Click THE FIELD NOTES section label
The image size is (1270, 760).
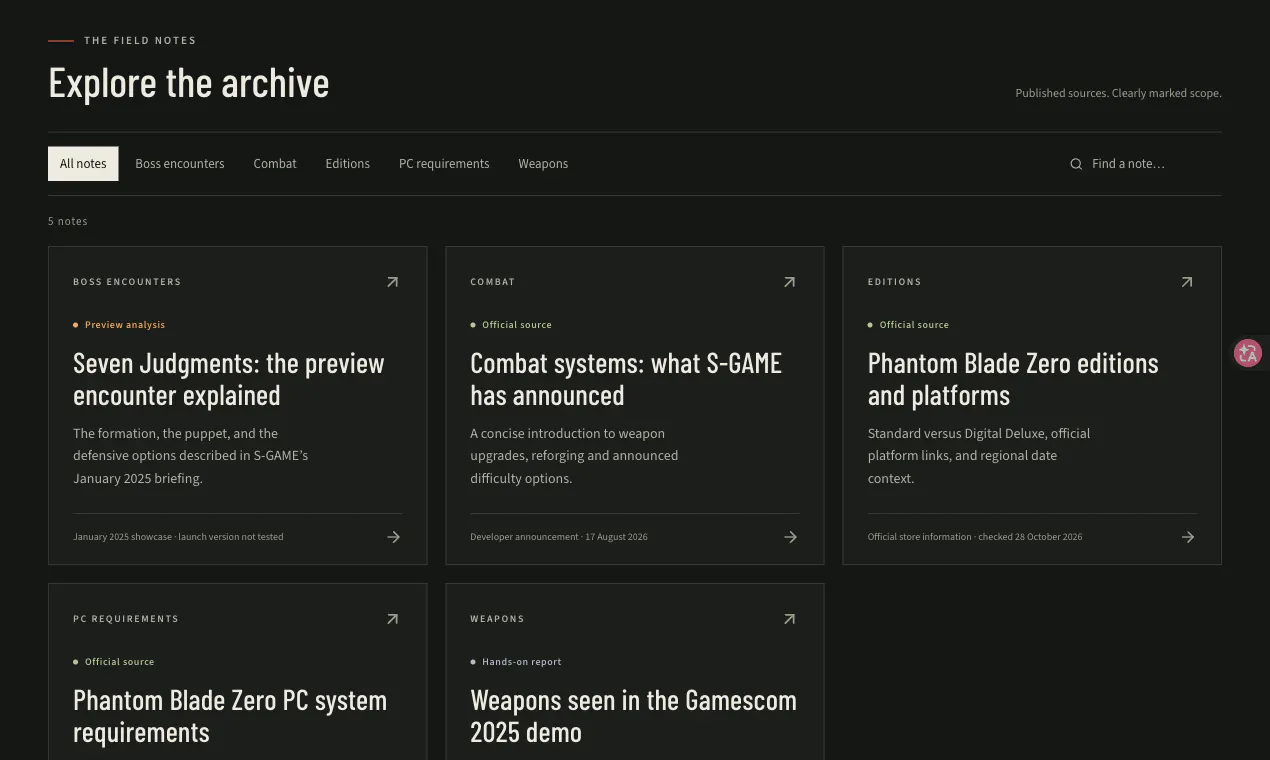(140, 41)
